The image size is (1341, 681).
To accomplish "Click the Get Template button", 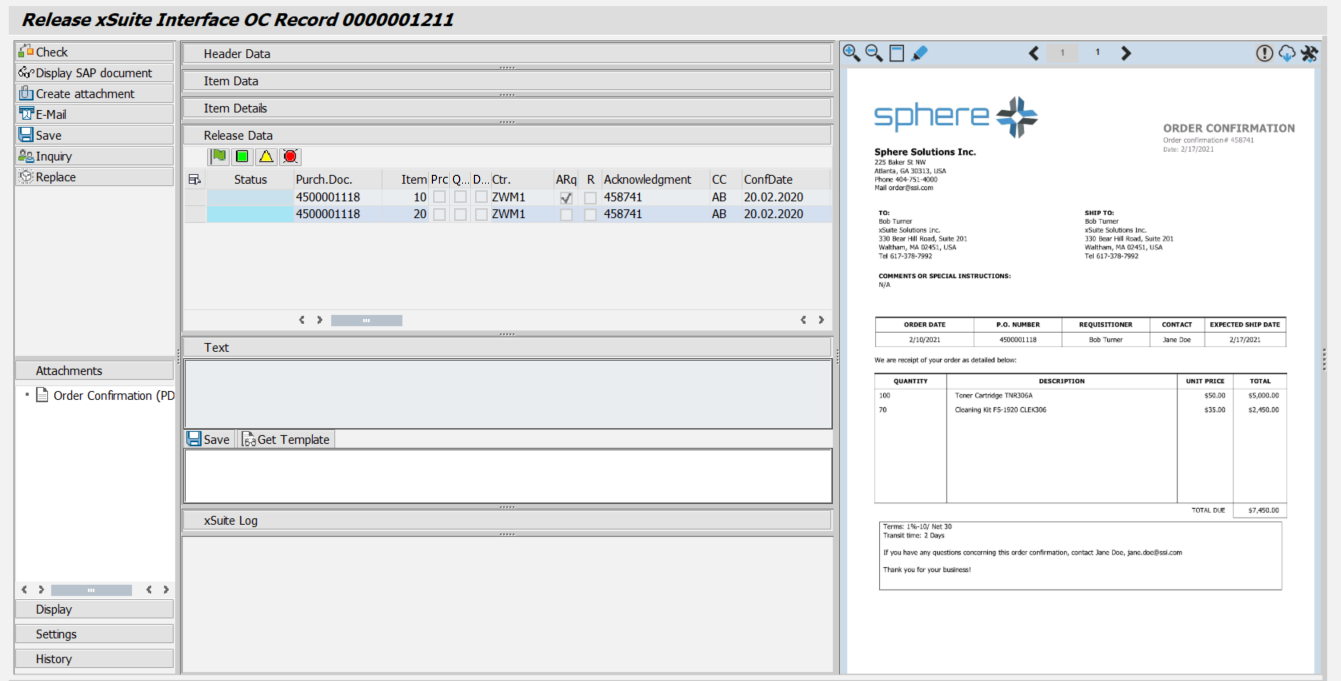I will pyautogui.click(x=286, y=440).
